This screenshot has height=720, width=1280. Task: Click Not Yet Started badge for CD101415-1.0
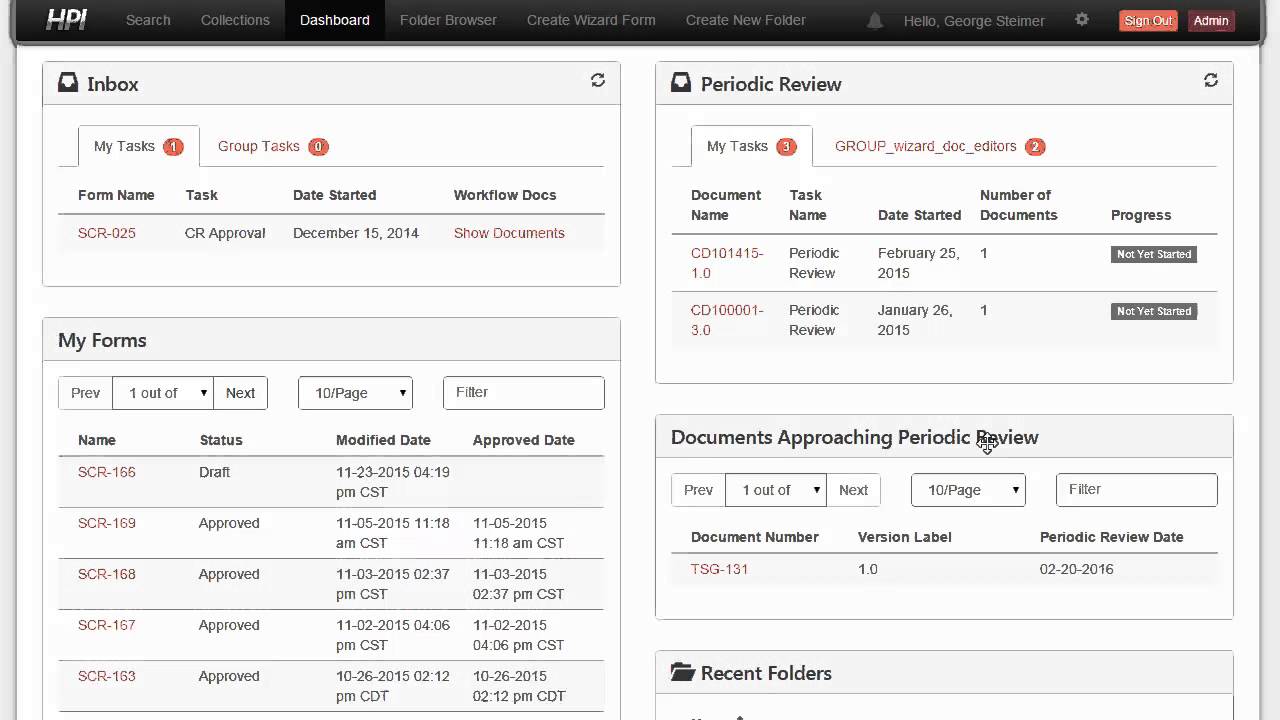(x=1154, y=254)
